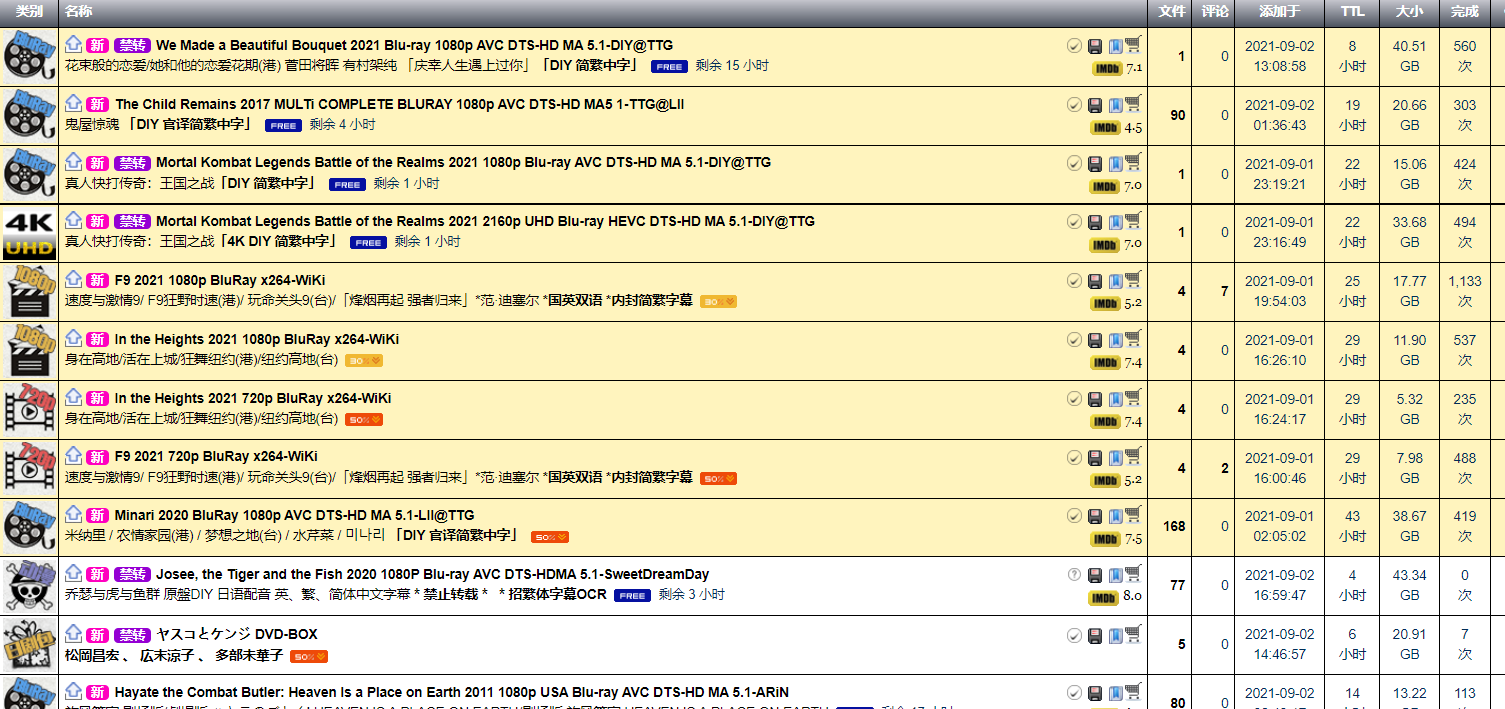Click the skull category icon on Josee row
Image resolution: width=1505 pixels, height=709 pixels.
click(x=29, y=586)
